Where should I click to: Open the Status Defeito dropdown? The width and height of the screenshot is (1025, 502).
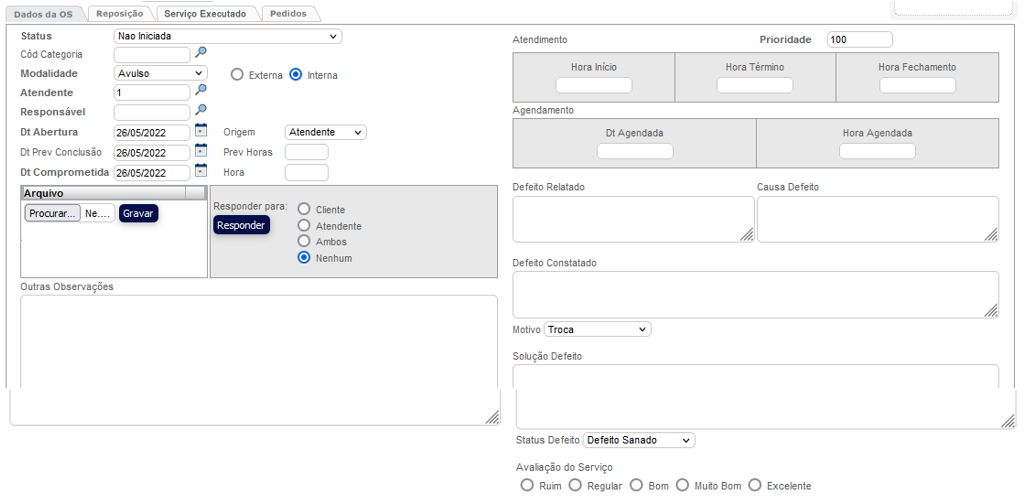[638, 440]
